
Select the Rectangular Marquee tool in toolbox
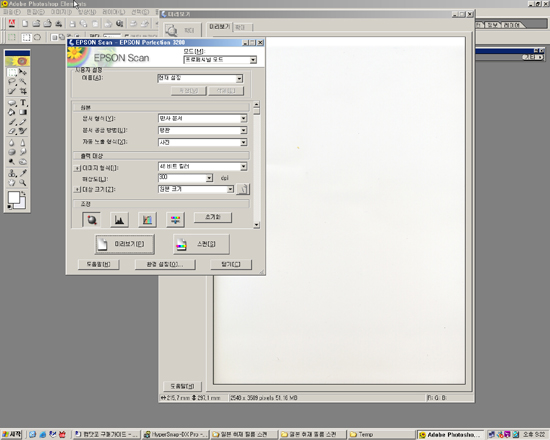(x=12, y=72)
